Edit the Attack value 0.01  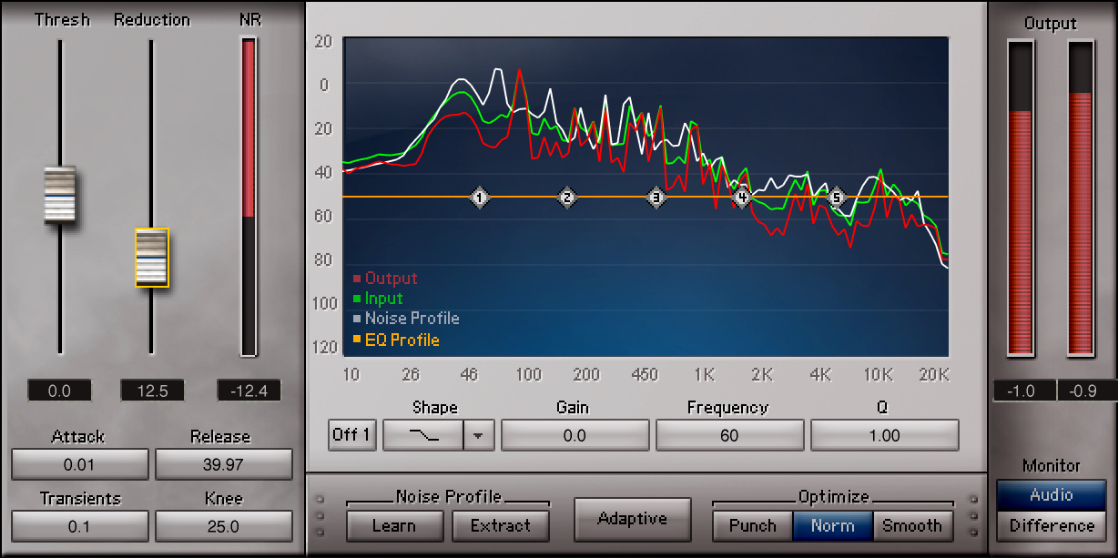(80, 465)
